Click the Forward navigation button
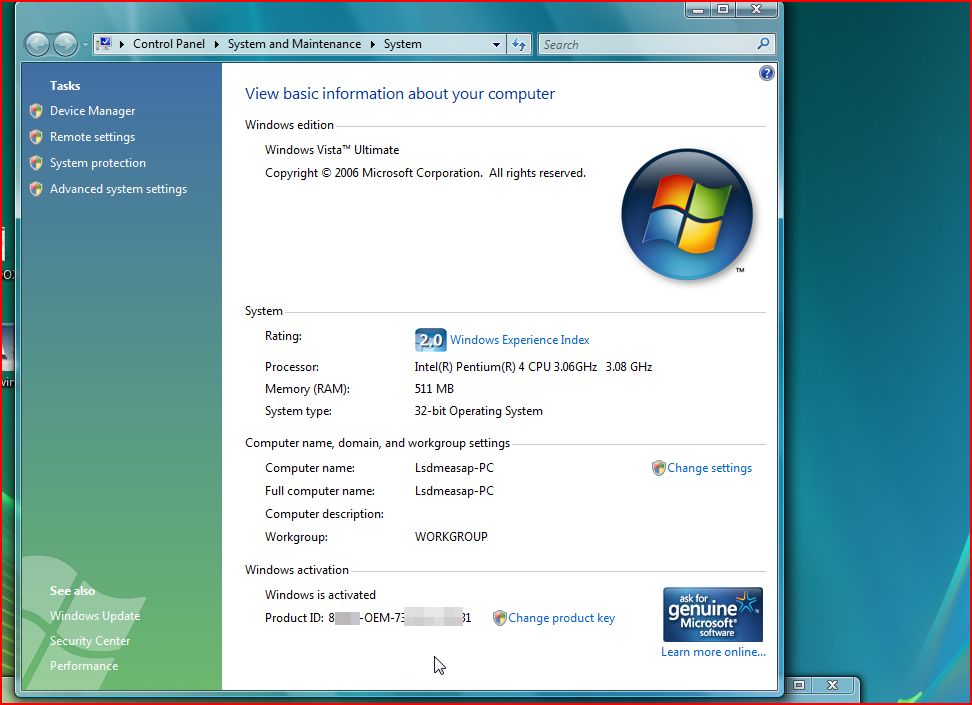Image resolution: width=972 pixels, height=705 pixels. click(x=65, y=44)
